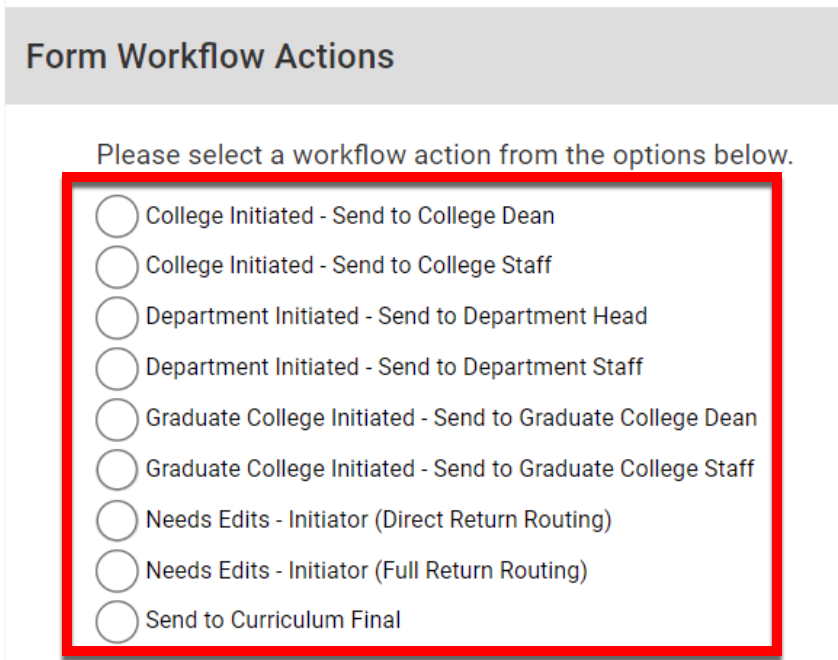The width and height of the screenshot is (838, 660).
Task: Click the Form Workflow Actions header
Action: tap(210, 56)
